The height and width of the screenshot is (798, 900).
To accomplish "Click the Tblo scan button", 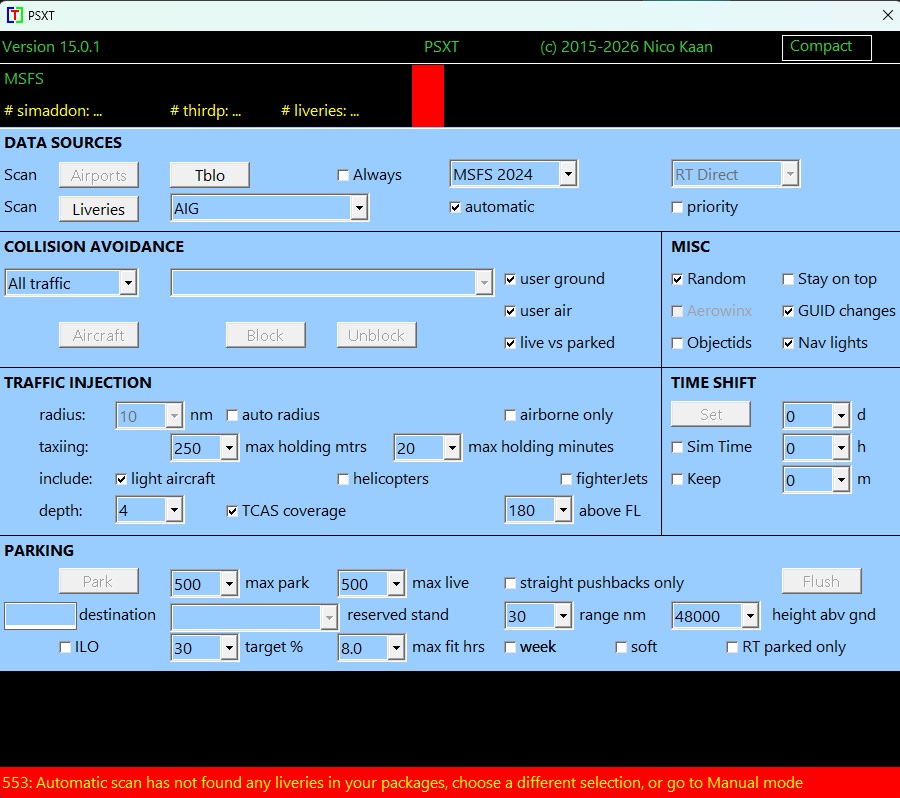I will coord(210,175).
